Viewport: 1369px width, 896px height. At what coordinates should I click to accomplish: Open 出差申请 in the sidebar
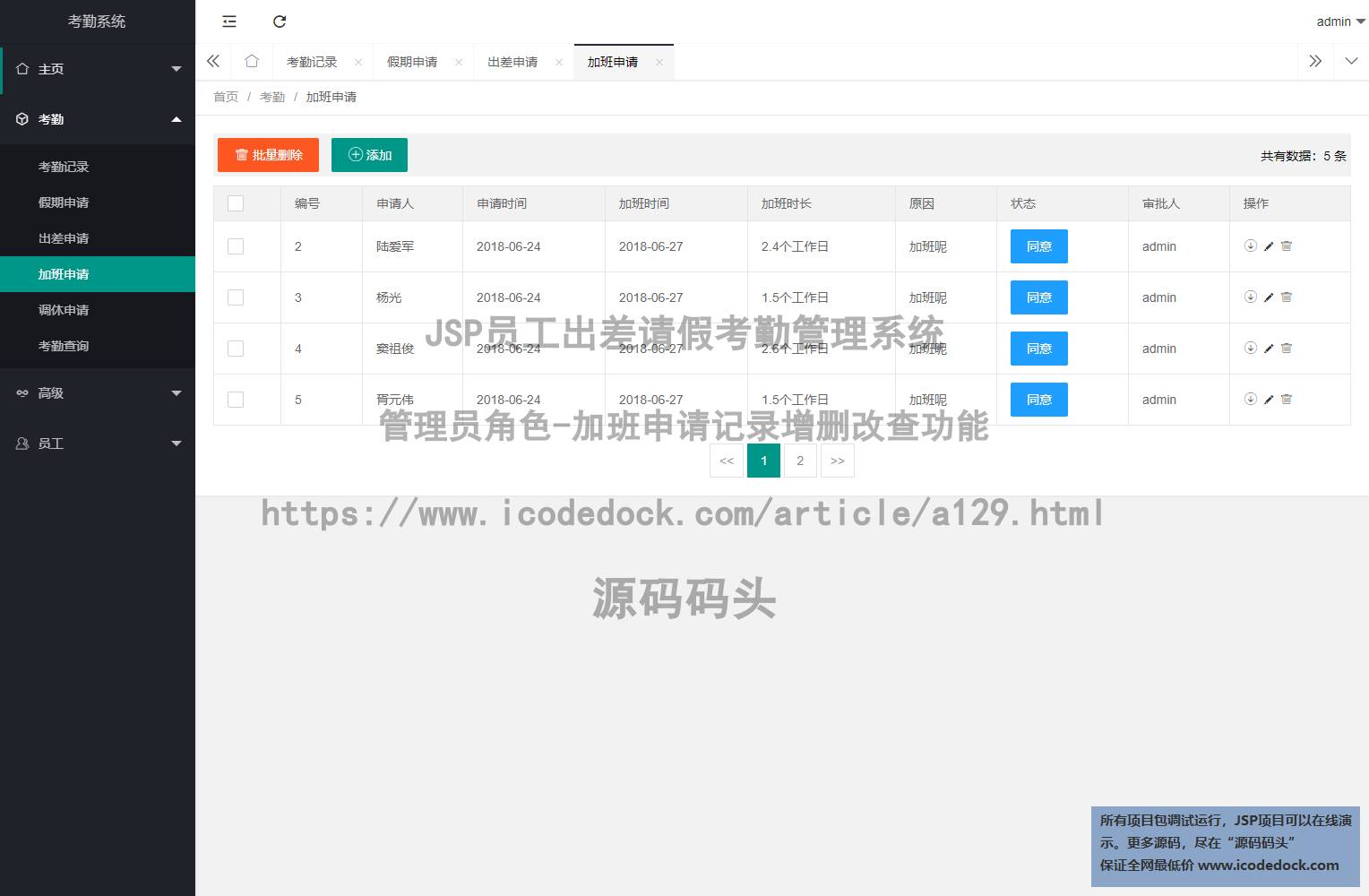click(x=98, y=238)
